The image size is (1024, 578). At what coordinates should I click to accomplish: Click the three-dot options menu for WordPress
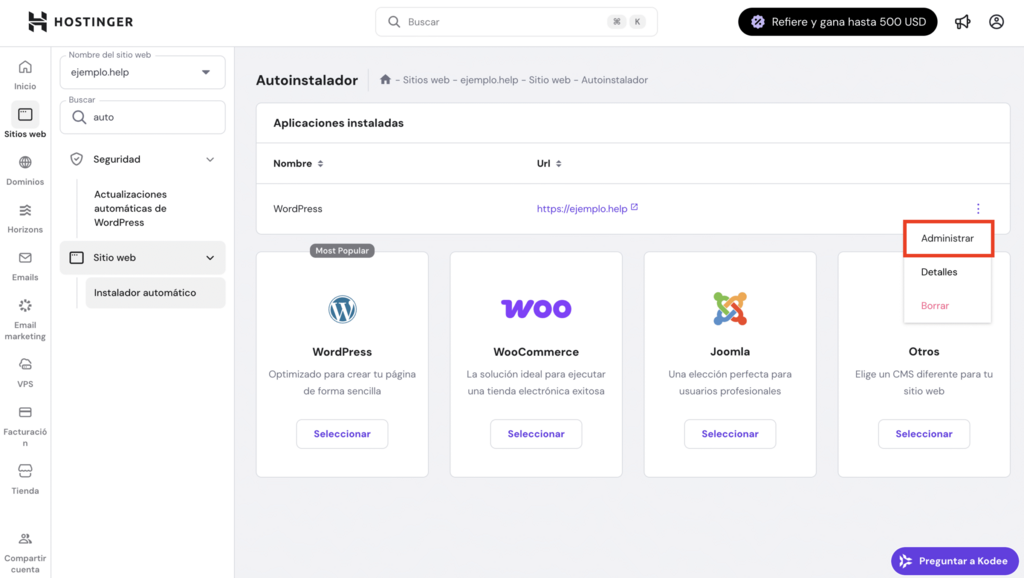978,208
